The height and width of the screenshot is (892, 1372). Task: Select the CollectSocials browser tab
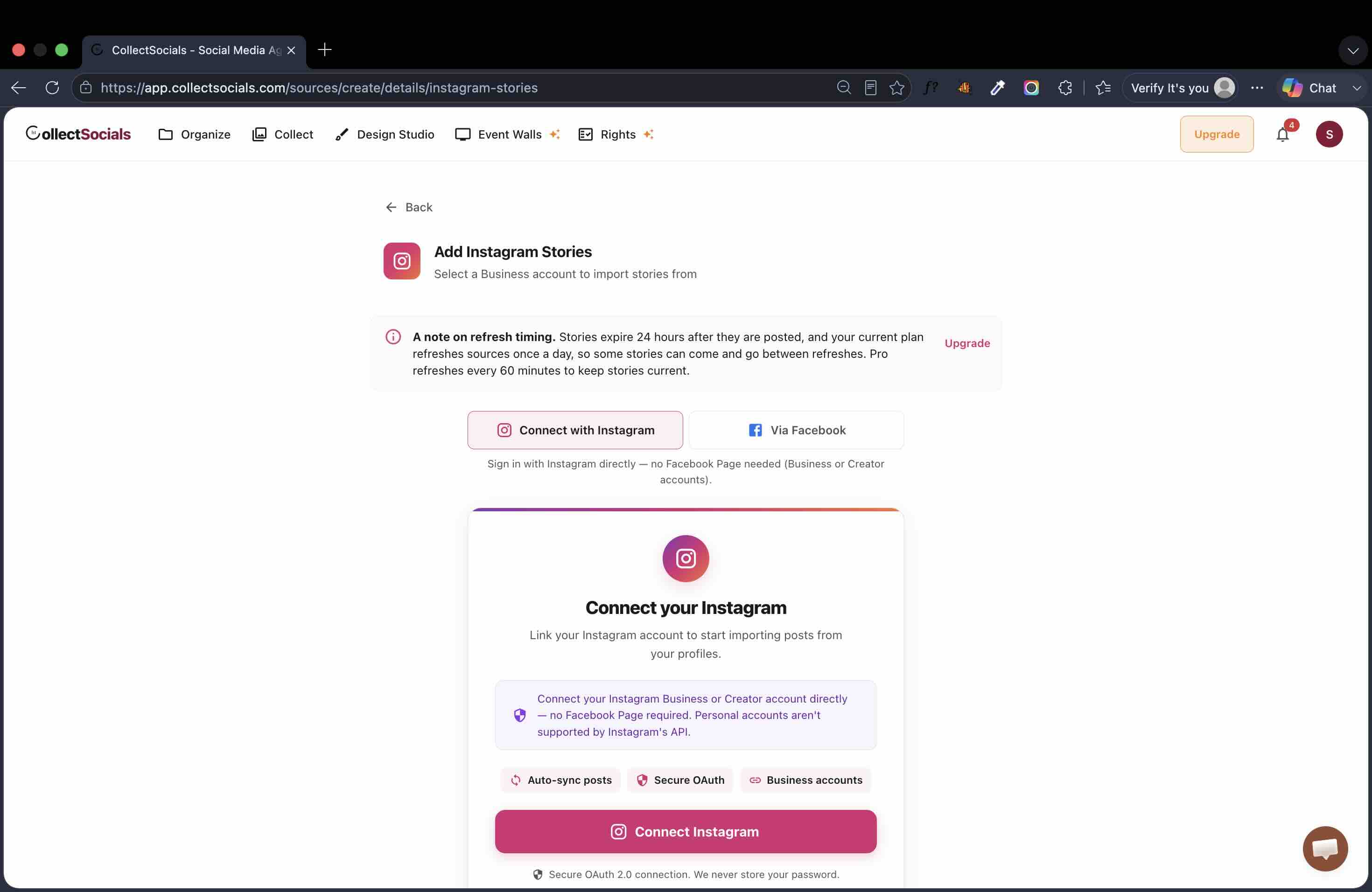coord(194,50)
